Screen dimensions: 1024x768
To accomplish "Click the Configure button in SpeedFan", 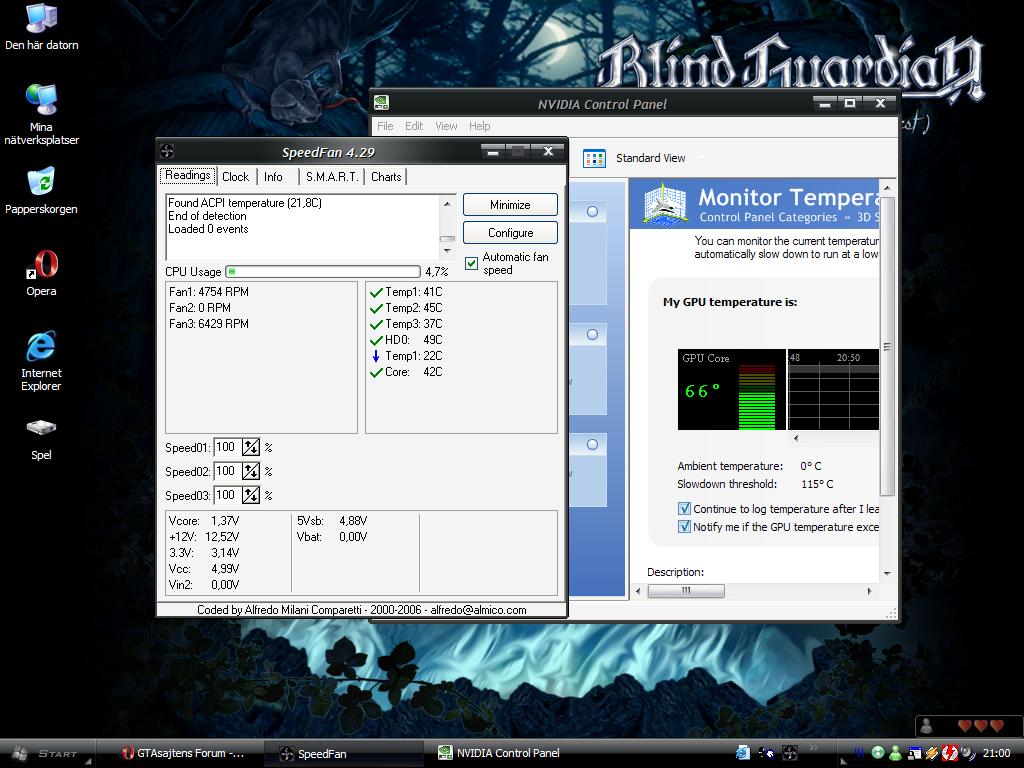I will coord(510,232).
